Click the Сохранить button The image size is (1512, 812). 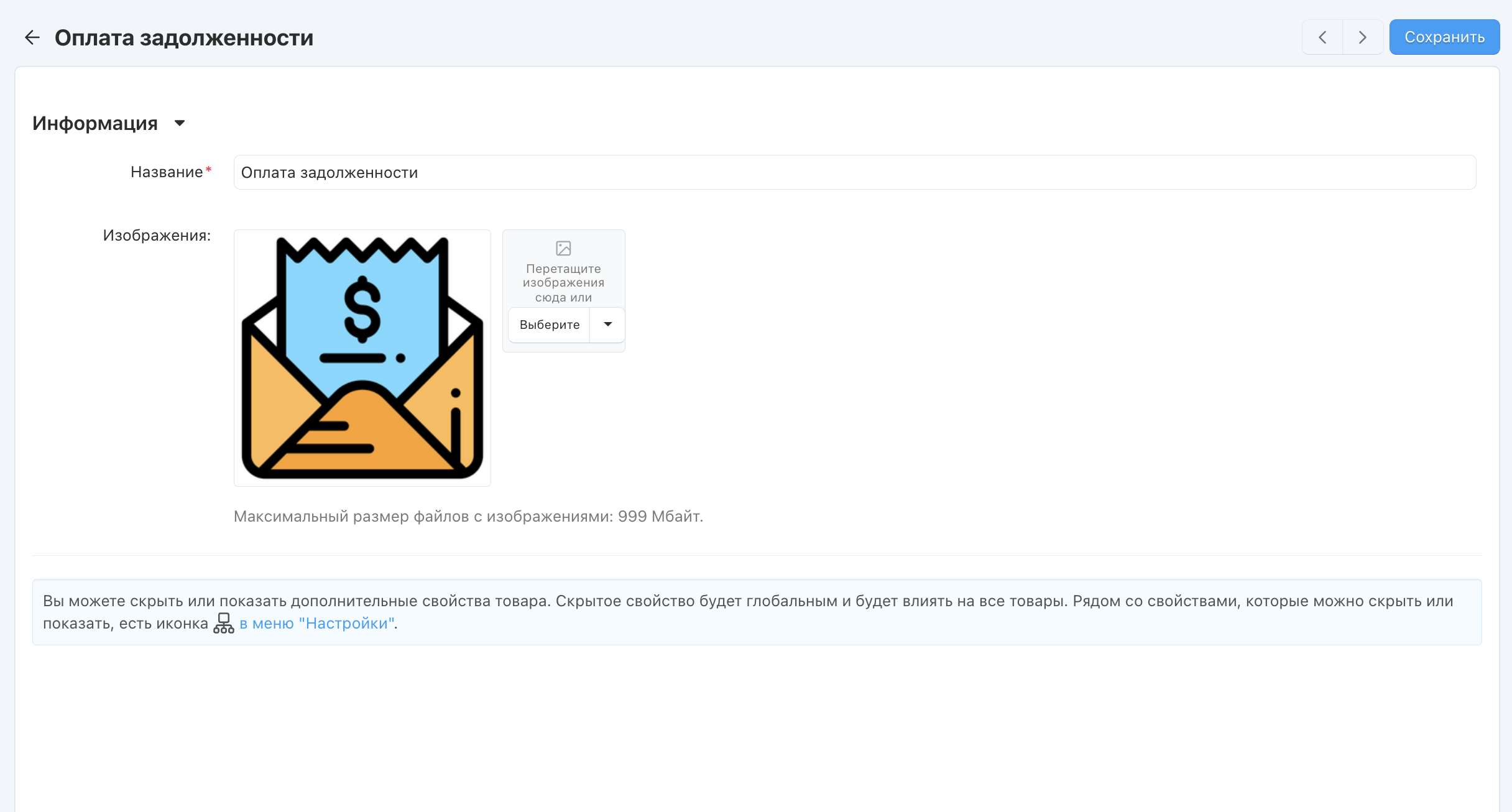[x=1444, y=37]
